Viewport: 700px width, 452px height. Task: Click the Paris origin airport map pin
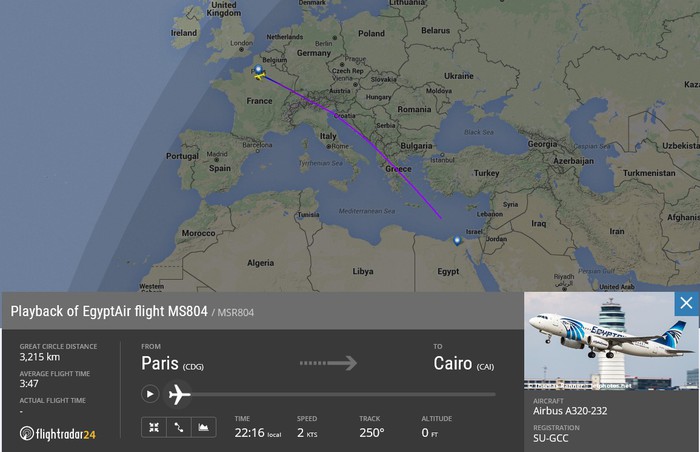pyautogui.click(x=258, y=70)
